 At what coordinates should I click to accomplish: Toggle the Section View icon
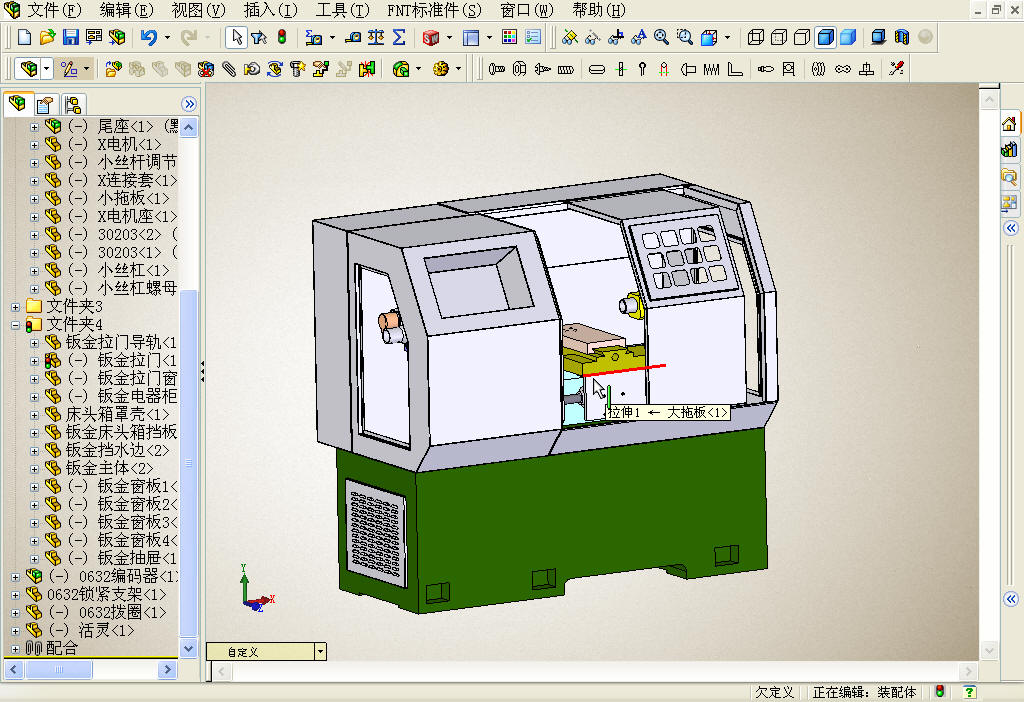[902, 37]
